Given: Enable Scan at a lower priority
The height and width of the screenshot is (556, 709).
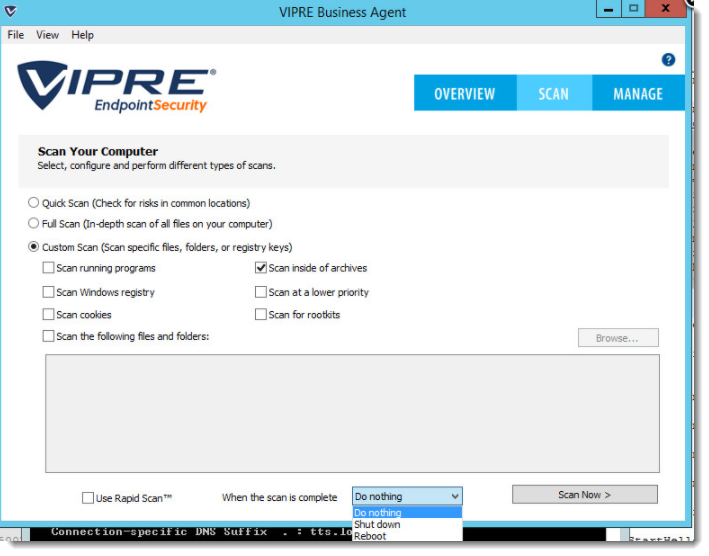Looking at the screenshot, I should [x=261, y=292].
